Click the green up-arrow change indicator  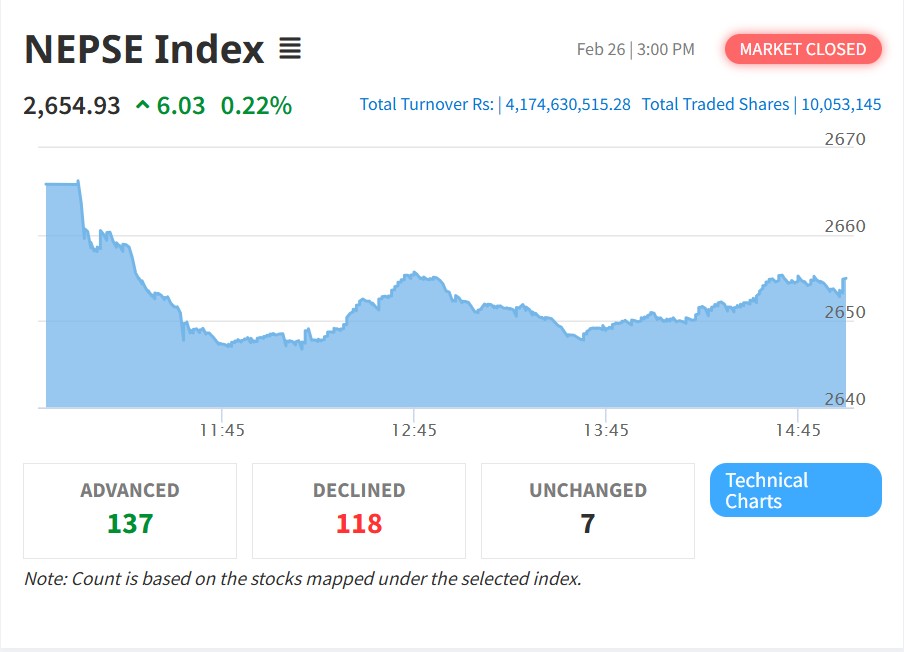(142, 105)
